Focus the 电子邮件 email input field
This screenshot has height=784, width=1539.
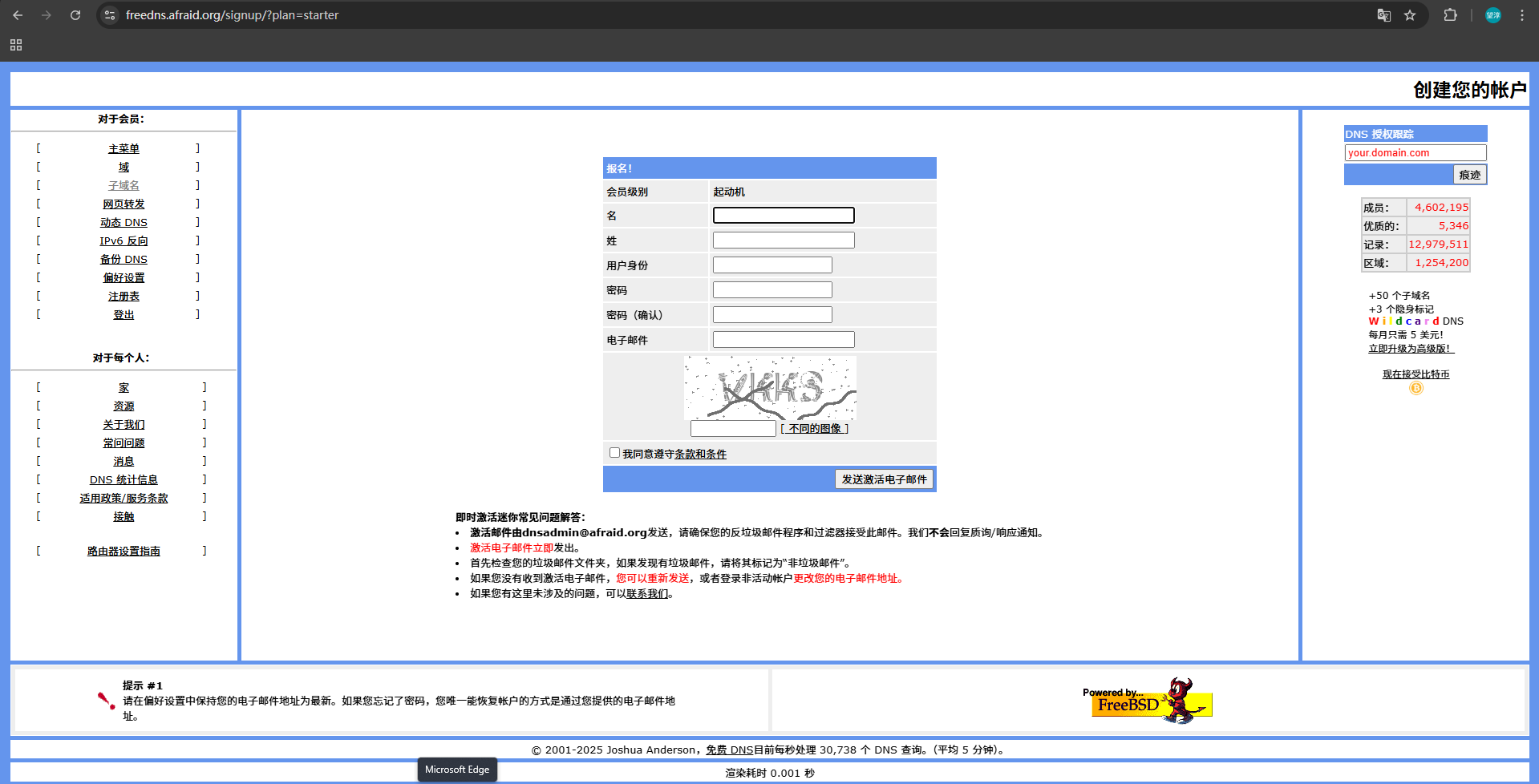click(x=784, y=340)
